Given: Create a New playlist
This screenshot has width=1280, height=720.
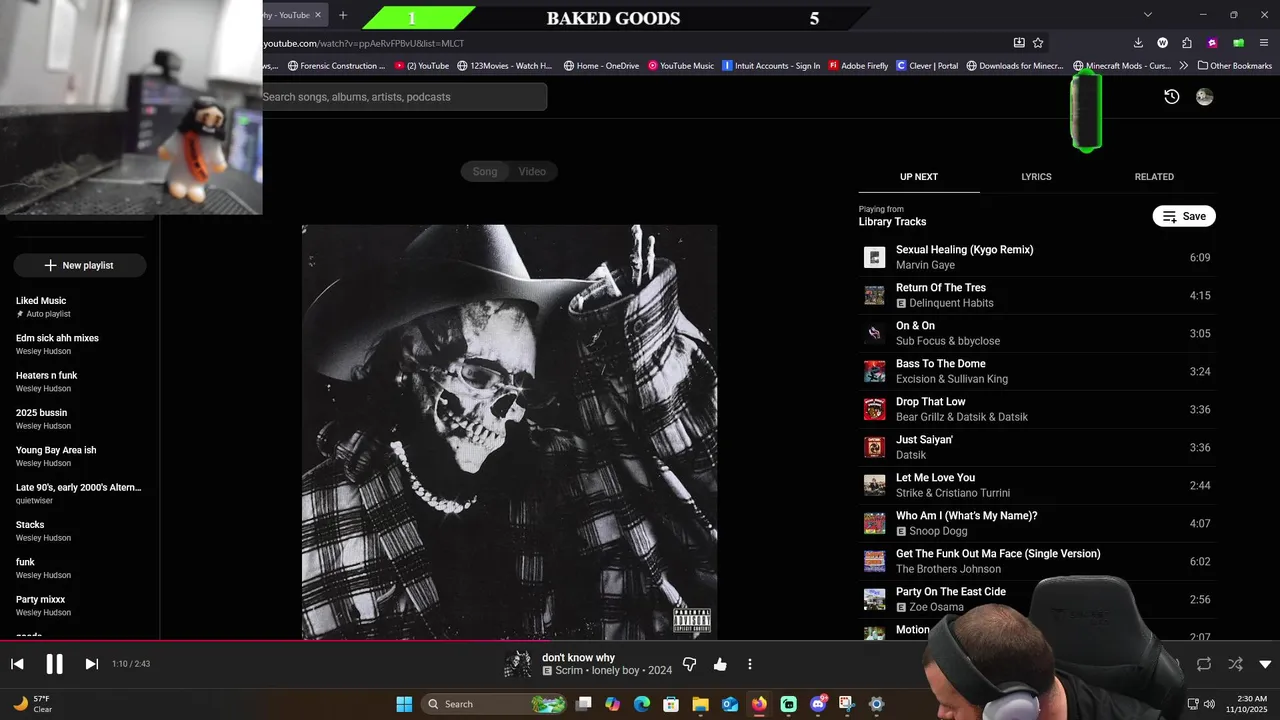Looking at the screenshot, I should pos(80,265).
